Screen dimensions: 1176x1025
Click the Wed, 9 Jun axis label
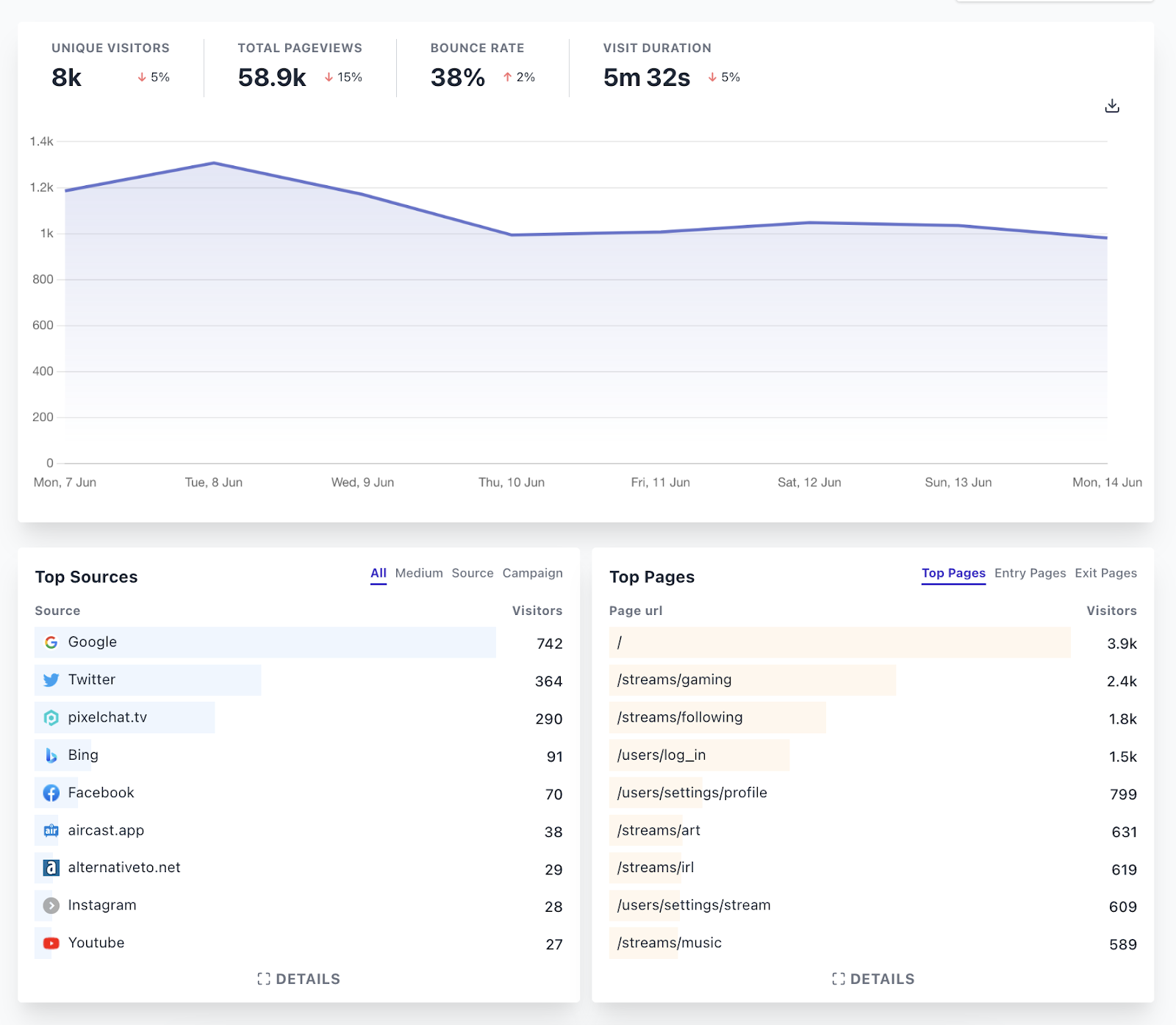(362, 482)
